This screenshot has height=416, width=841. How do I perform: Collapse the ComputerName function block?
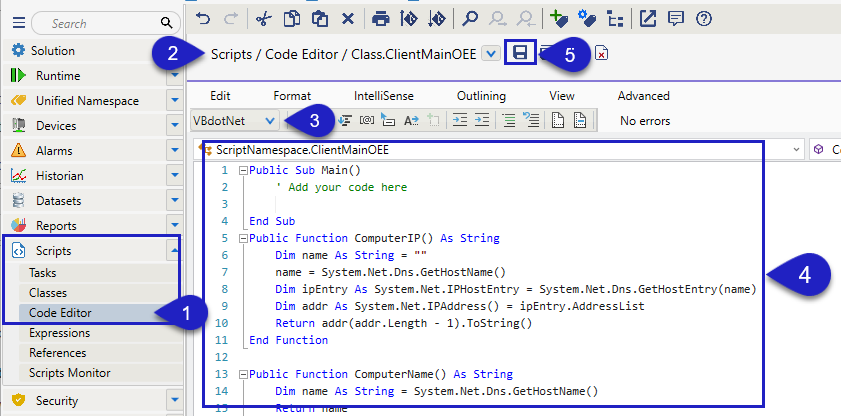pos(243,374)
